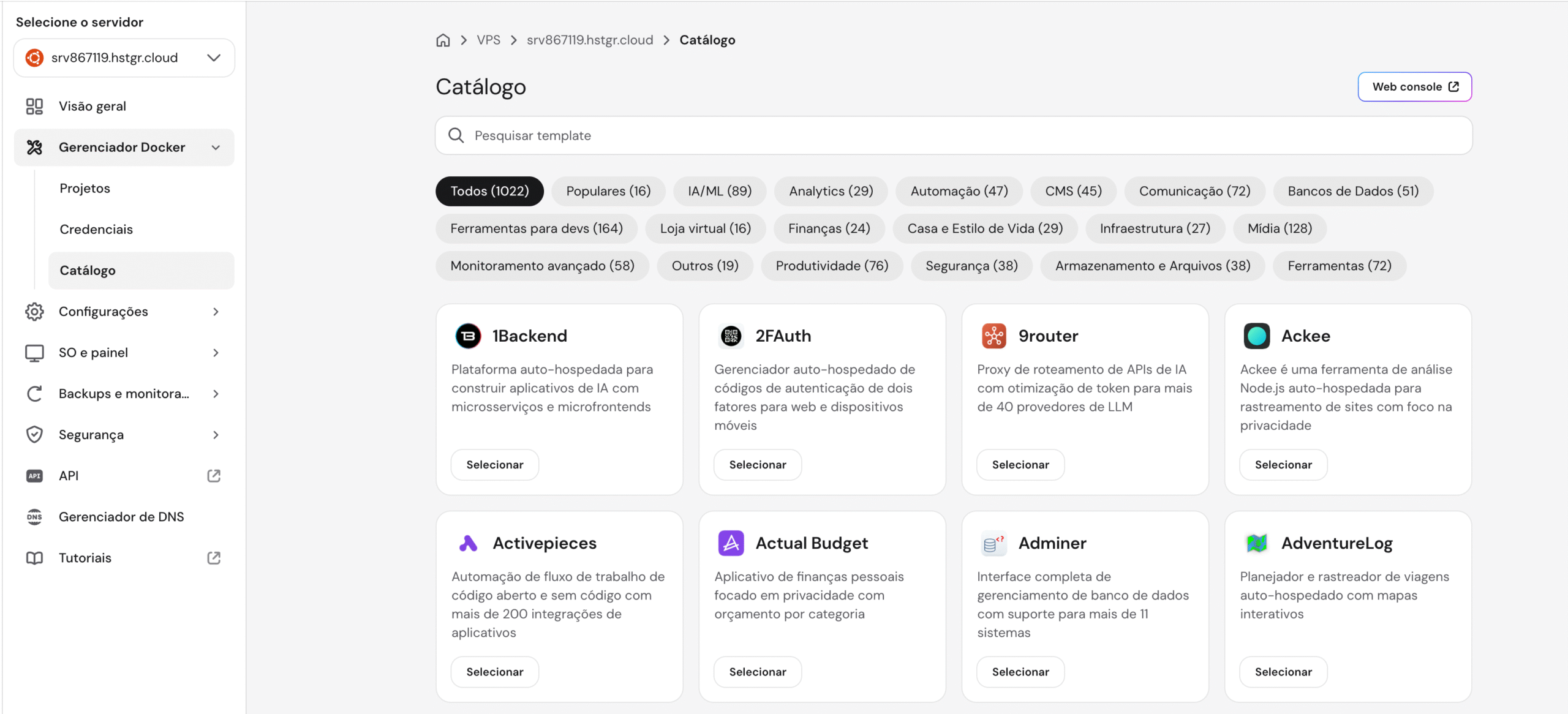This screenshot has height=714, width=1568.
Task: Open Projetos in the sidebar
Action: point(141,188)
